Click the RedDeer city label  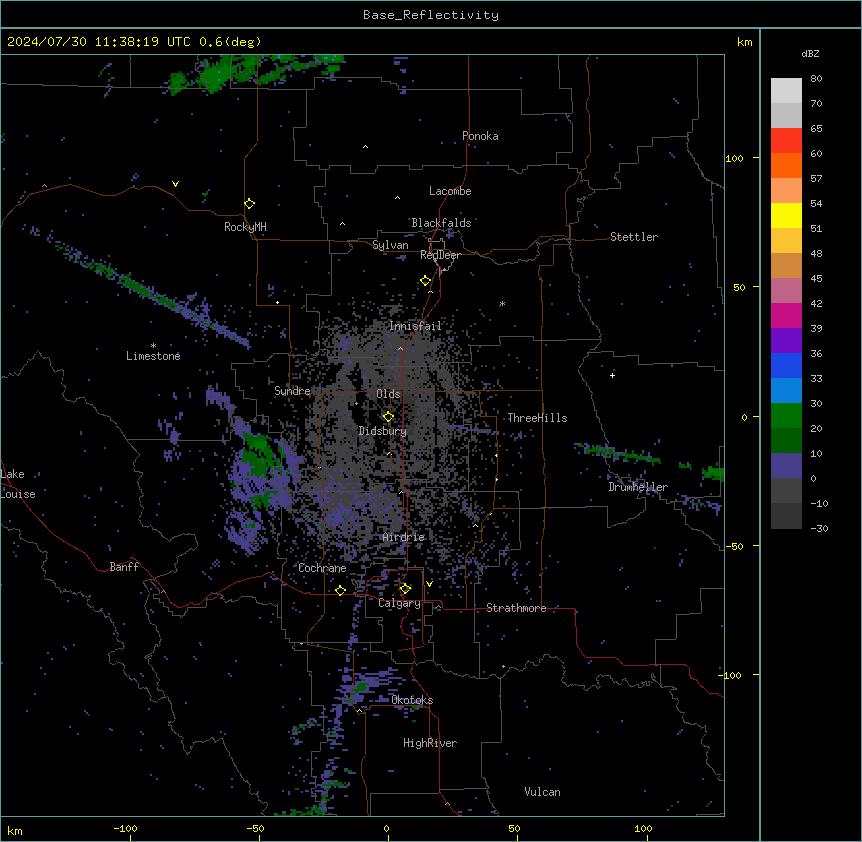440,255
